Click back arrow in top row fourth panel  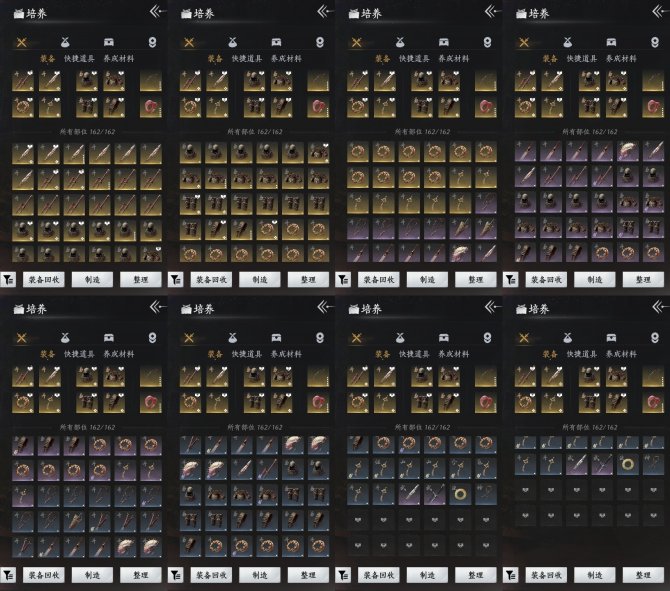click(661, 12)
